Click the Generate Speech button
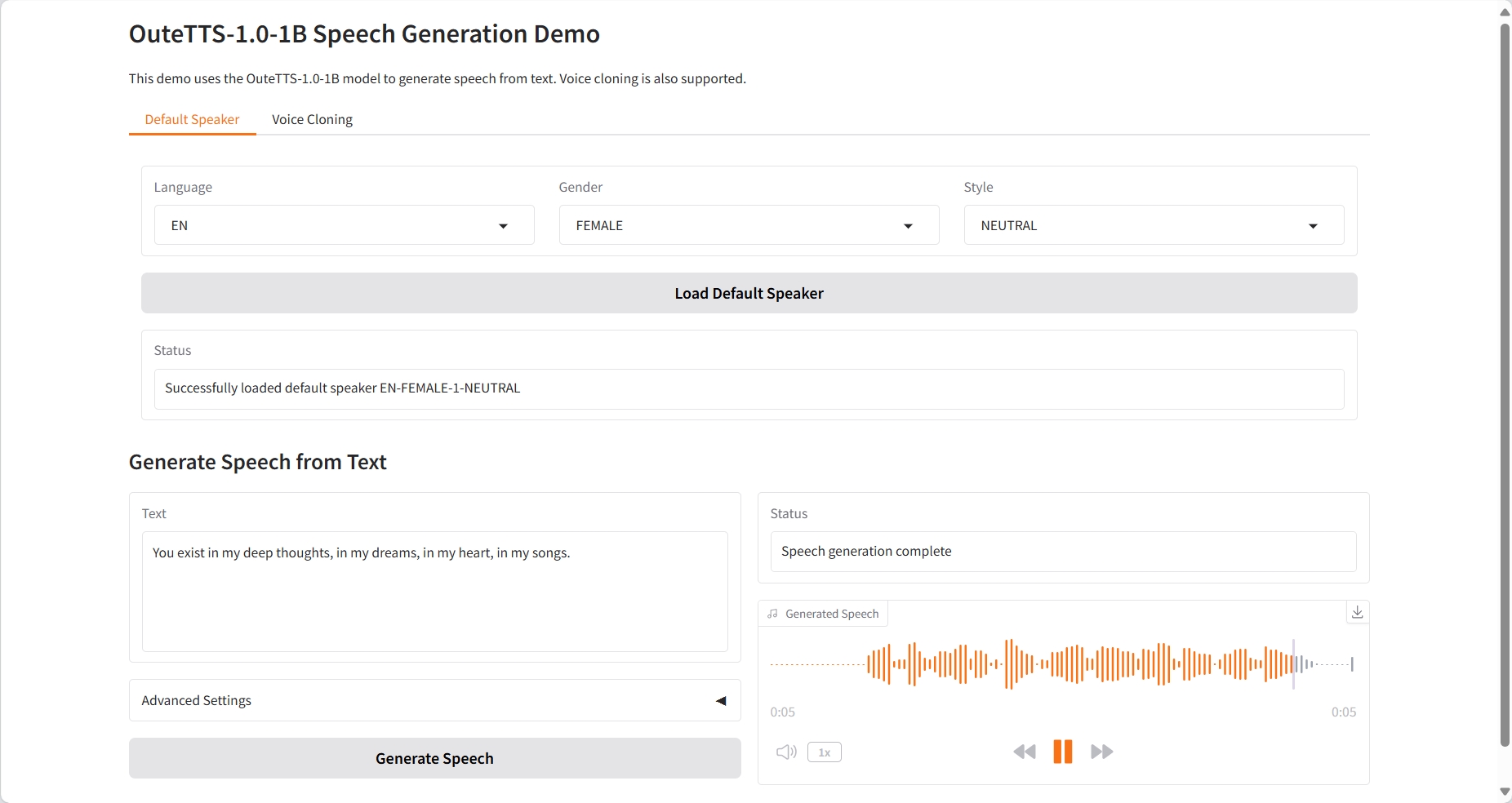The width and height of the screenshot is (1512, 803). (434, 758)
